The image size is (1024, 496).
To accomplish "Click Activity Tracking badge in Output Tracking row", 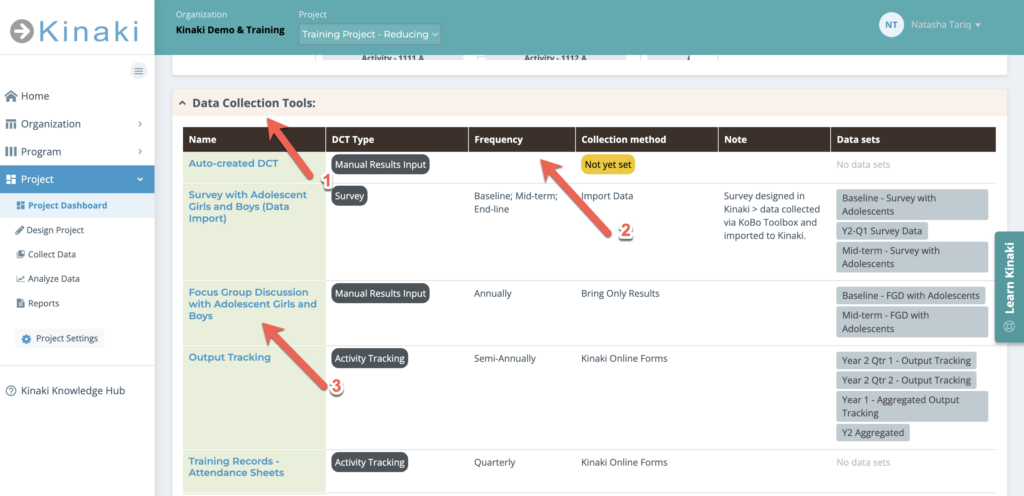I will (x=370, y=358).
